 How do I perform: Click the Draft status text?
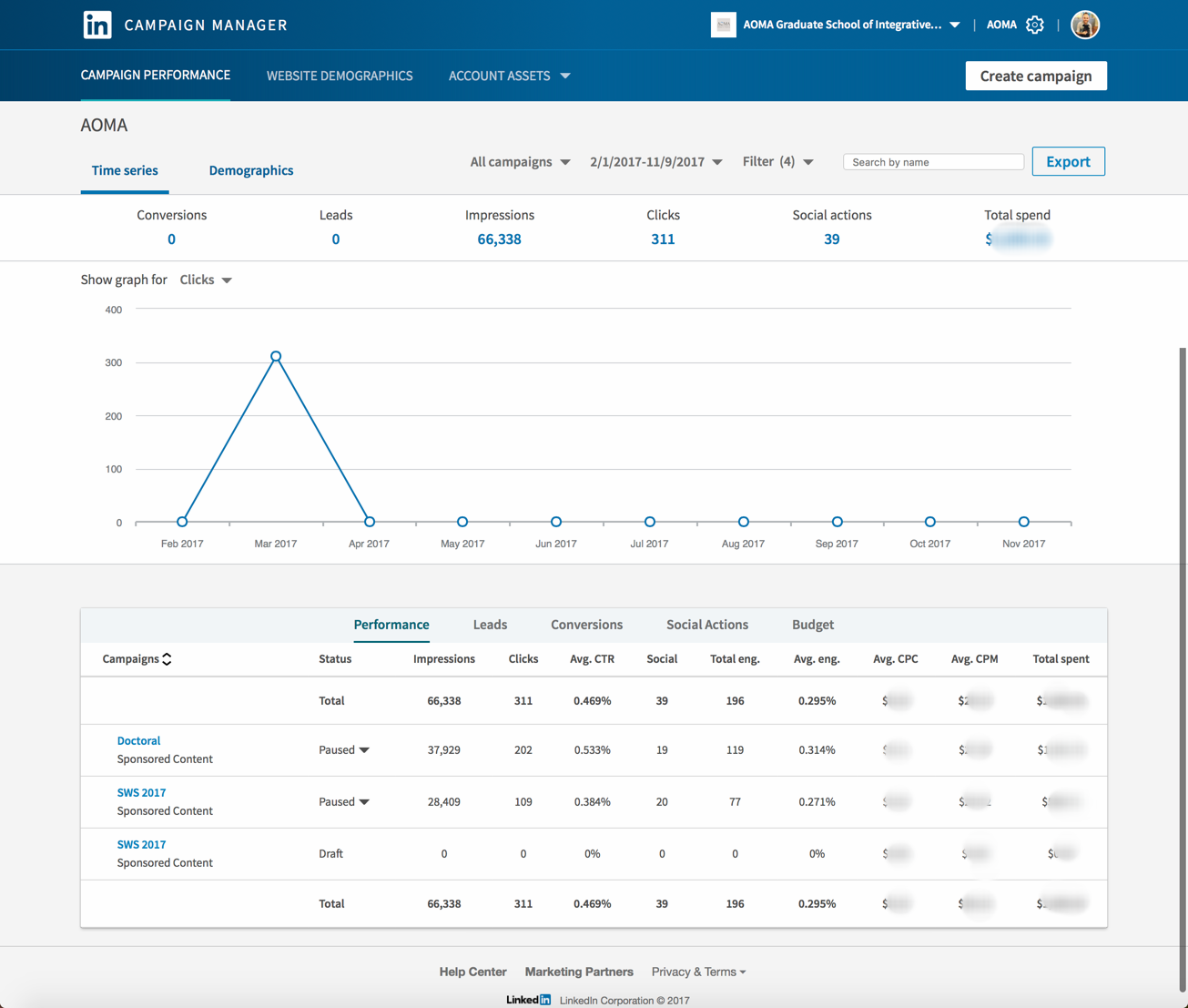click(331, 854)
